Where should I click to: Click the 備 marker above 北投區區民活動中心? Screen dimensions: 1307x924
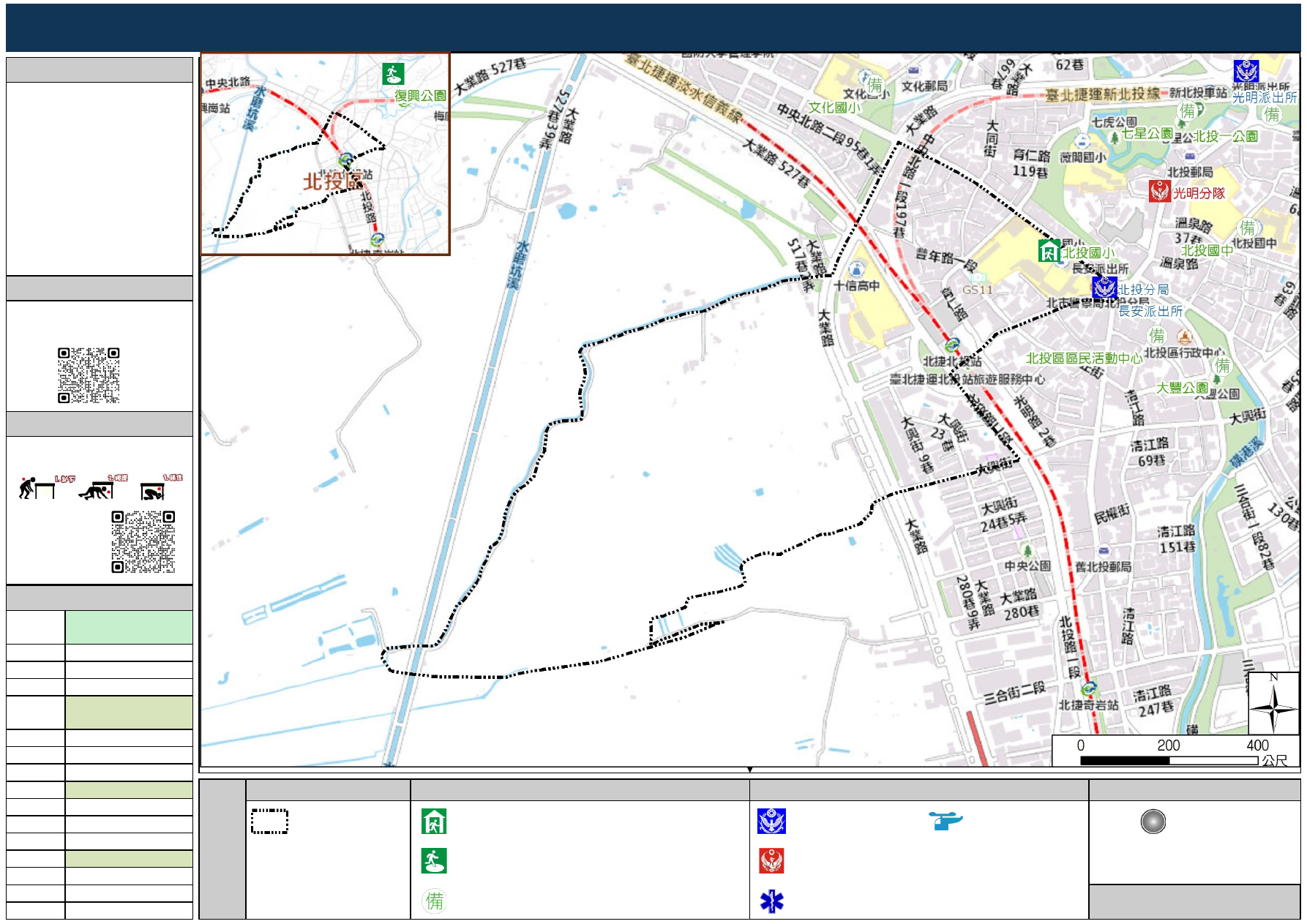tap(1156, 335)
